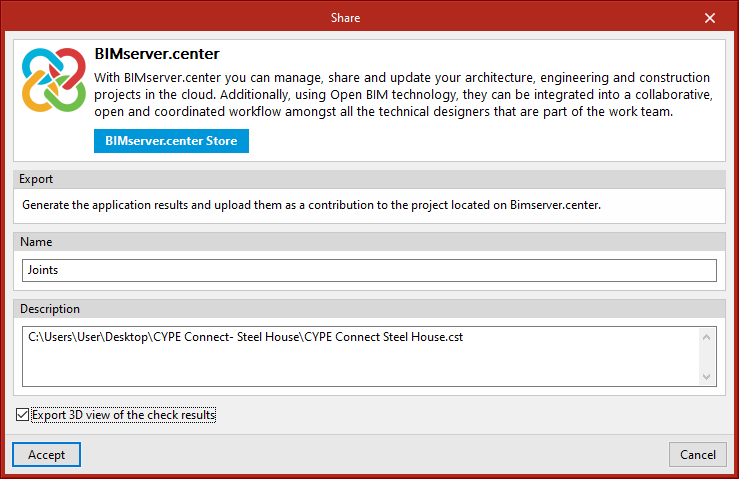739x479 pixels.
Task: Click the Share title text
Action: tap(345, 18)
